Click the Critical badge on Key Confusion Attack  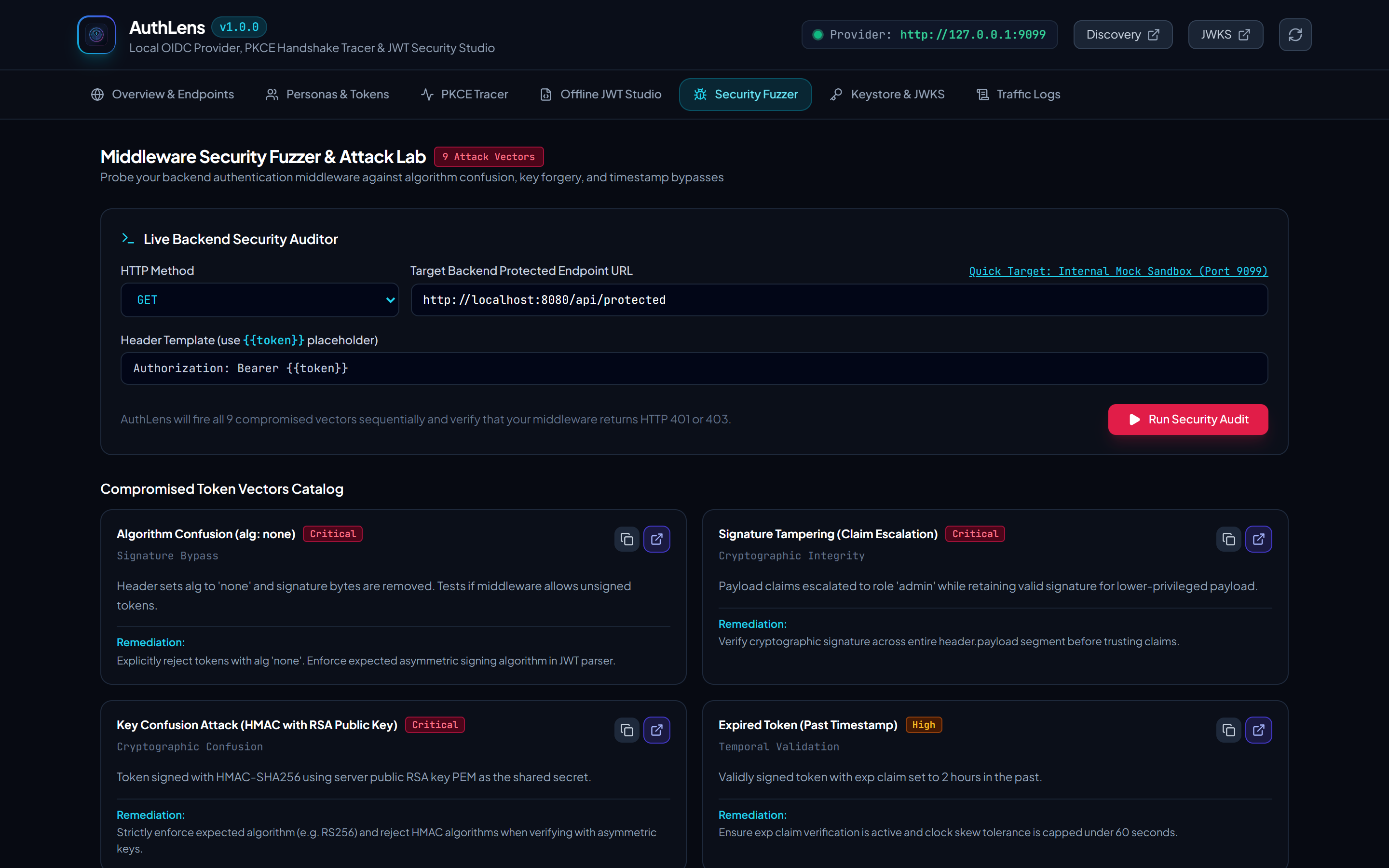[435, 725]
